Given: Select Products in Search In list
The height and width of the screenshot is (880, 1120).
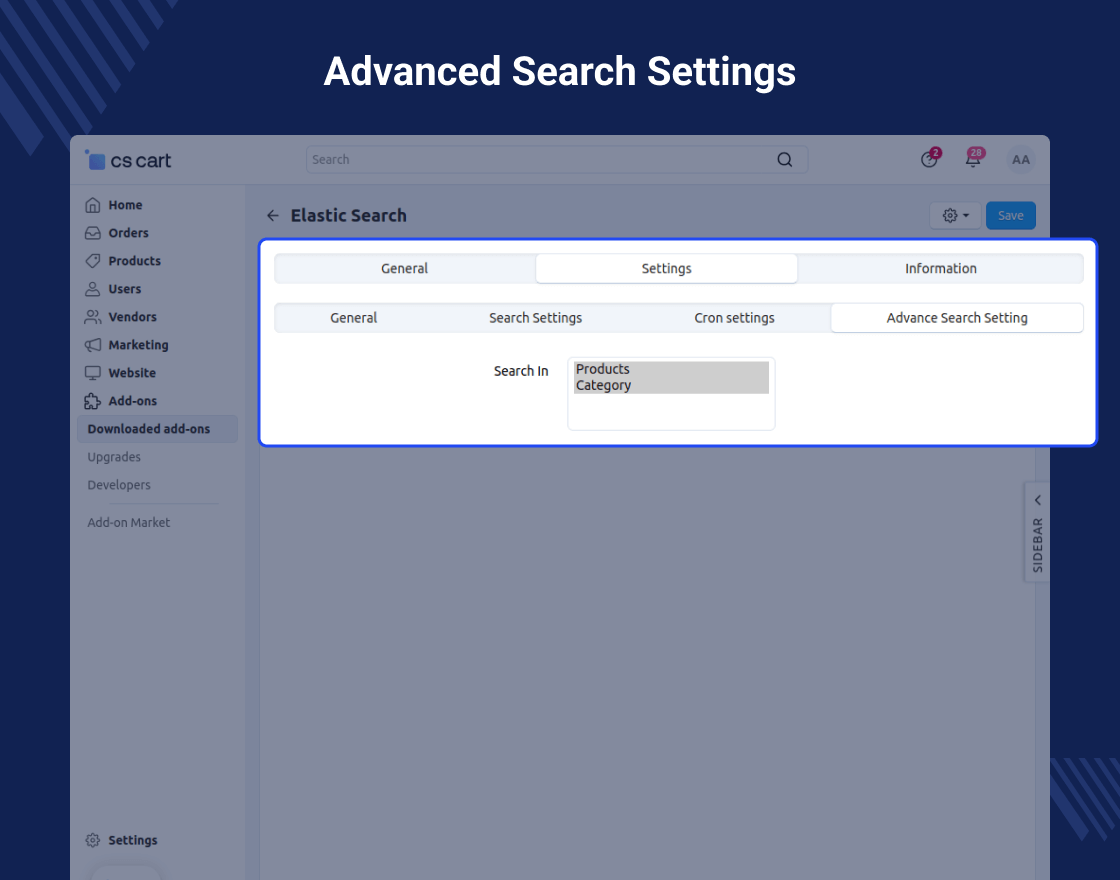Looking at the screenshot, I should tap(603, 370).
